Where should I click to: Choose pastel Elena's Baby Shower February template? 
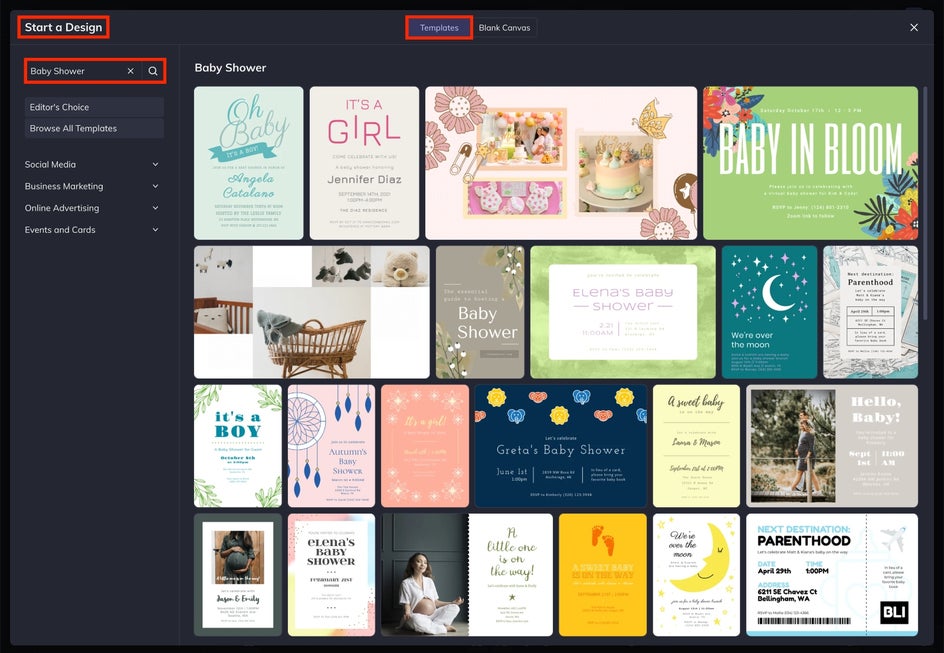coord(331,575)
